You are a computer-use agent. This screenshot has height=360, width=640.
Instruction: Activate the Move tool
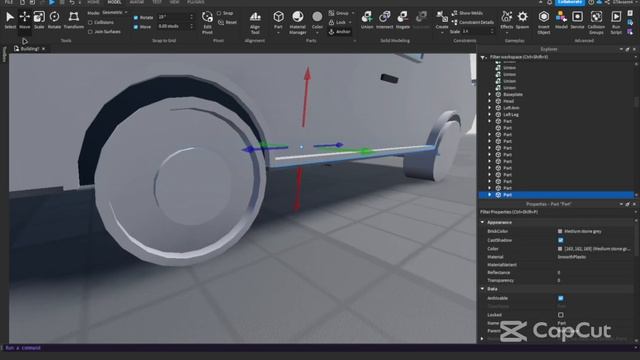point(24,20)
